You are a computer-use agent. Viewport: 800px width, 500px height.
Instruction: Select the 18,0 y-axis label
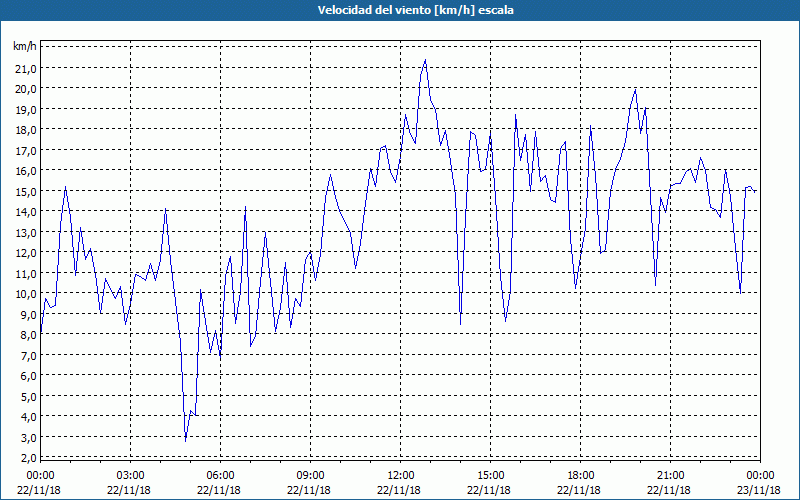[x=26, y=130]
